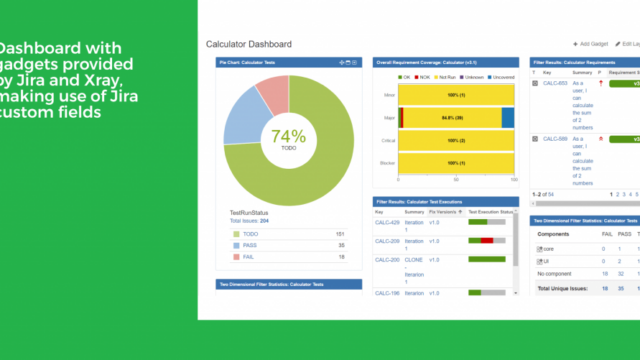
Task: Sort Test Executions by Summary column
Action: 414,212
